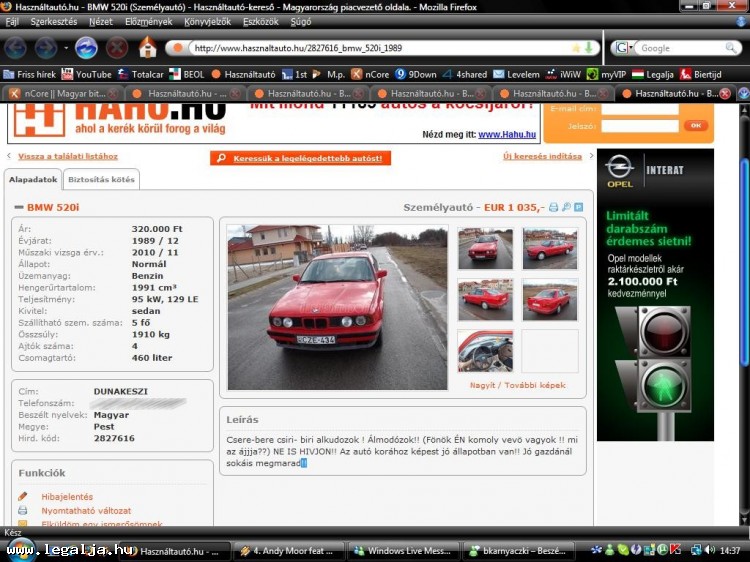Go to the Home page icon
The image size is (750, 562).
tap(147, 47)
